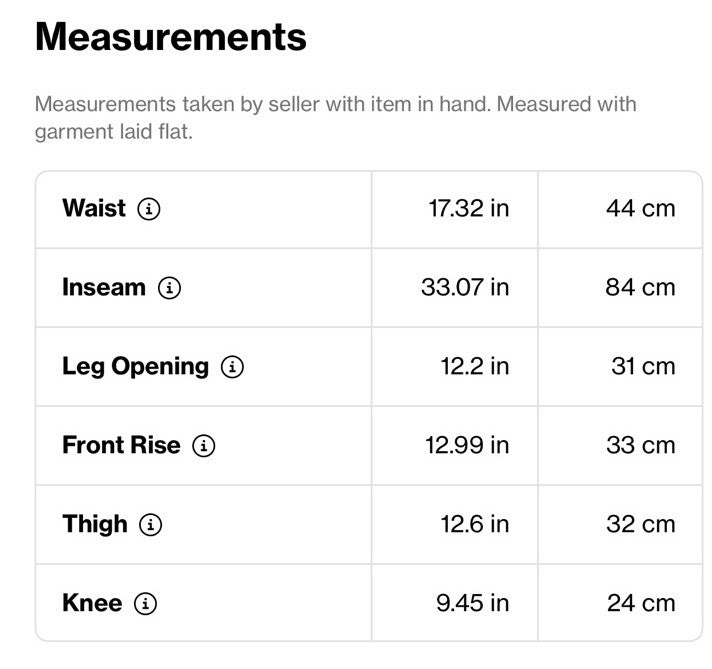
Task: Select the Thigh measurement label
Action: coord(95,525)
